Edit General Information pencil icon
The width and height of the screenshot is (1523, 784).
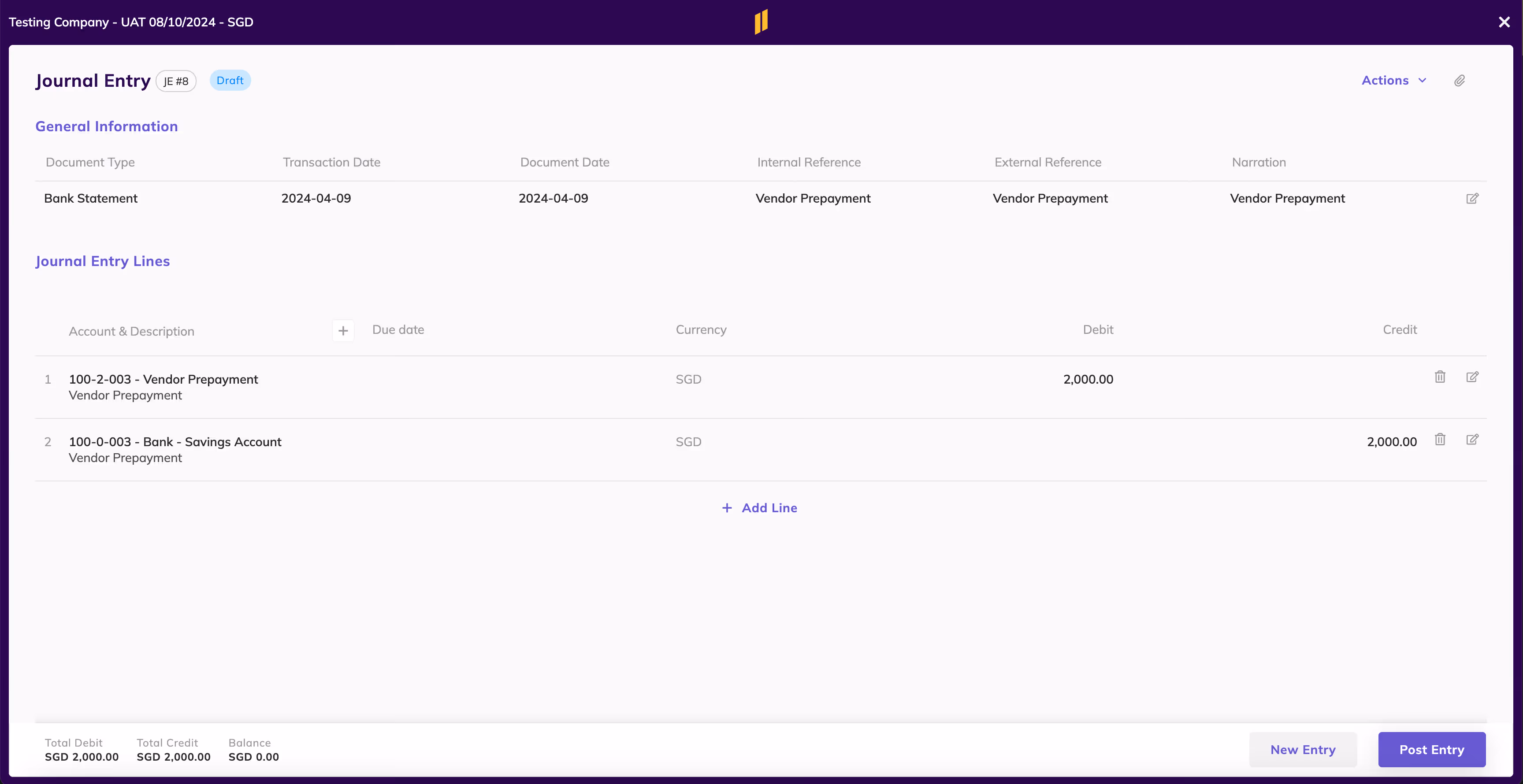(1472, 199)
